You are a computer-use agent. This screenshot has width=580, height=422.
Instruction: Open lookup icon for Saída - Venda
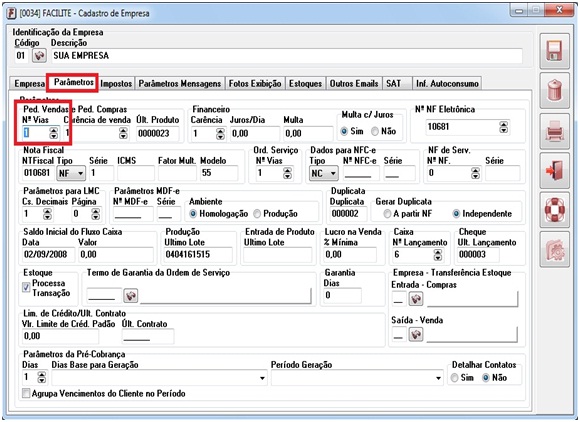click(416, 334)
